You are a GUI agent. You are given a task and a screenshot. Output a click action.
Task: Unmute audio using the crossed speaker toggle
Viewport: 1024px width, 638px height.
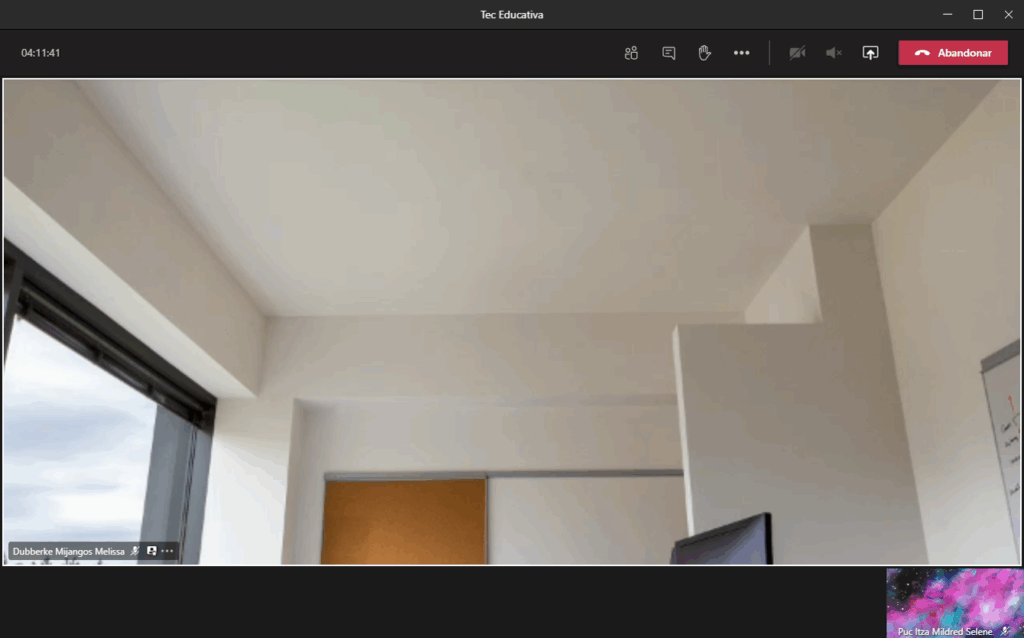pos(833,53)
